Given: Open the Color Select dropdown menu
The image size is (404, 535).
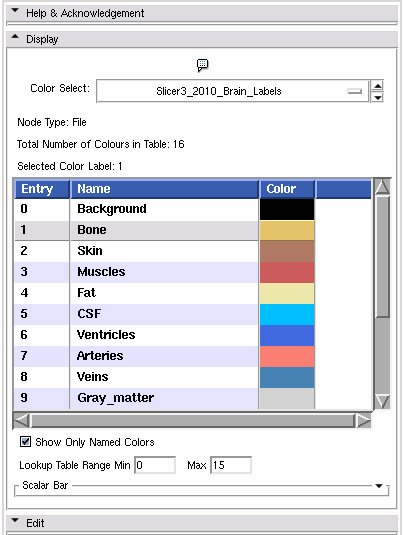Looking at the screenshot, I should tap(233, 91).
